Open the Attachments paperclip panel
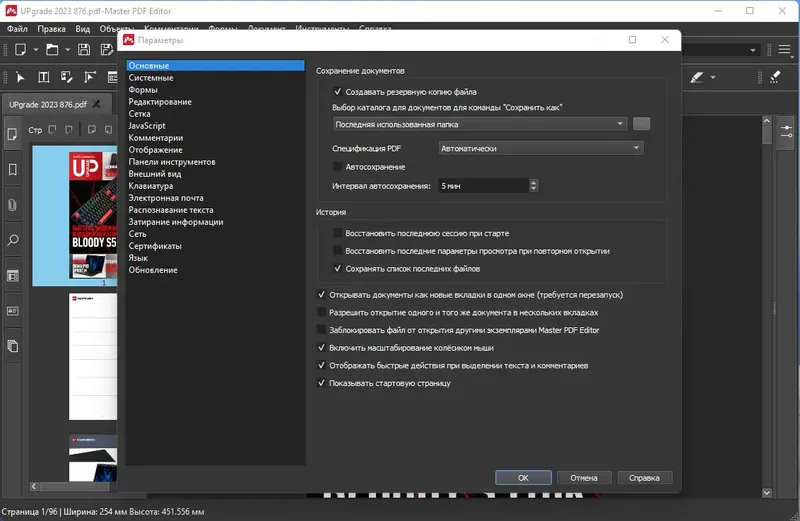800x521 pixels. (13, 205)
